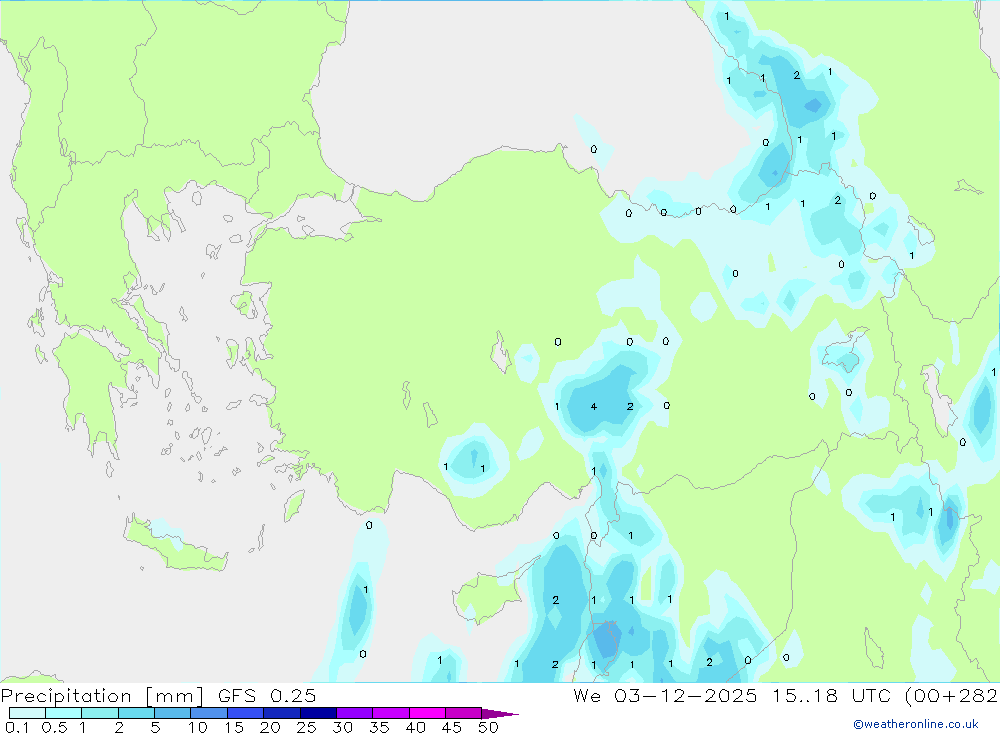Viewport: 1000px width, 733px height.
Task: Click the '35' legend scale label
Action: [x=379, y=727]
